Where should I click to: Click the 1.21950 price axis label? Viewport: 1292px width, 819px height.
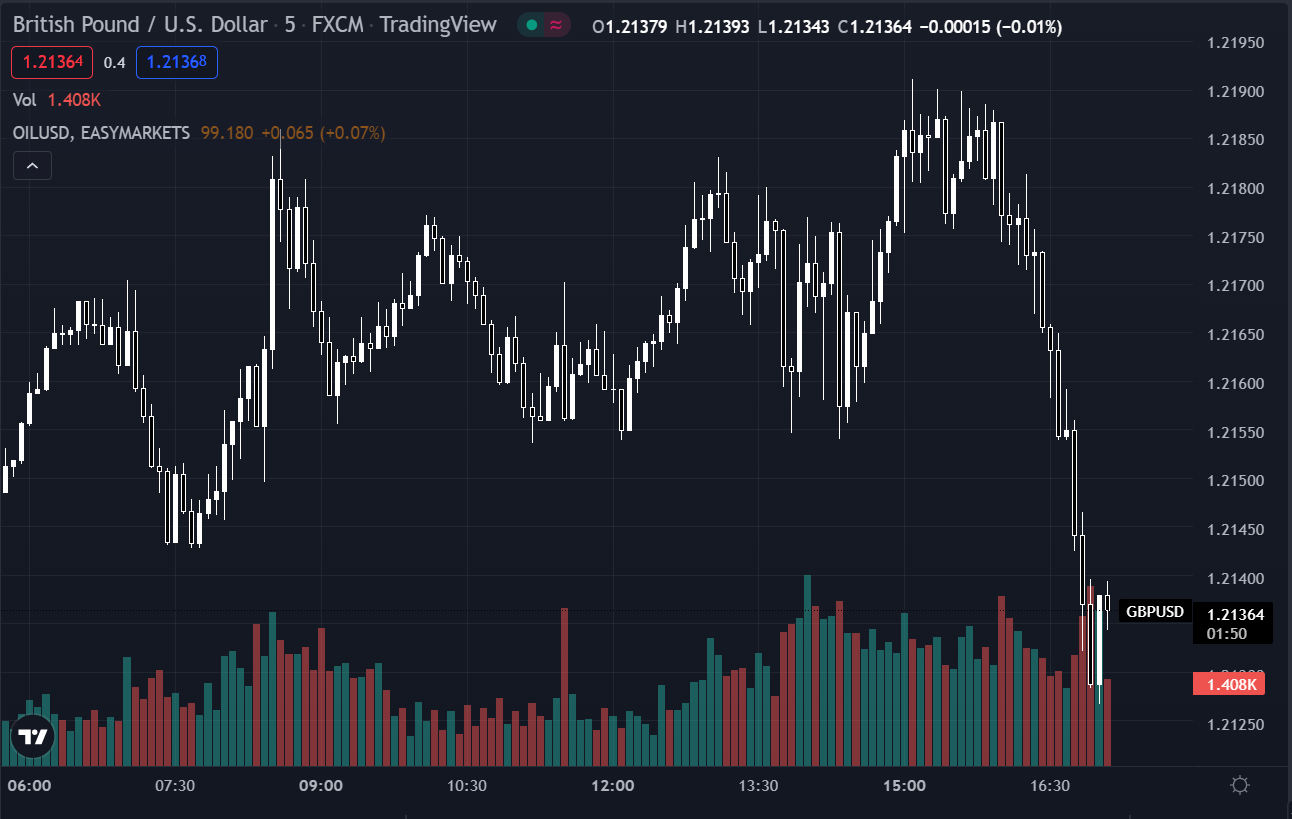pyautogui.click(x=1236, y=43)
